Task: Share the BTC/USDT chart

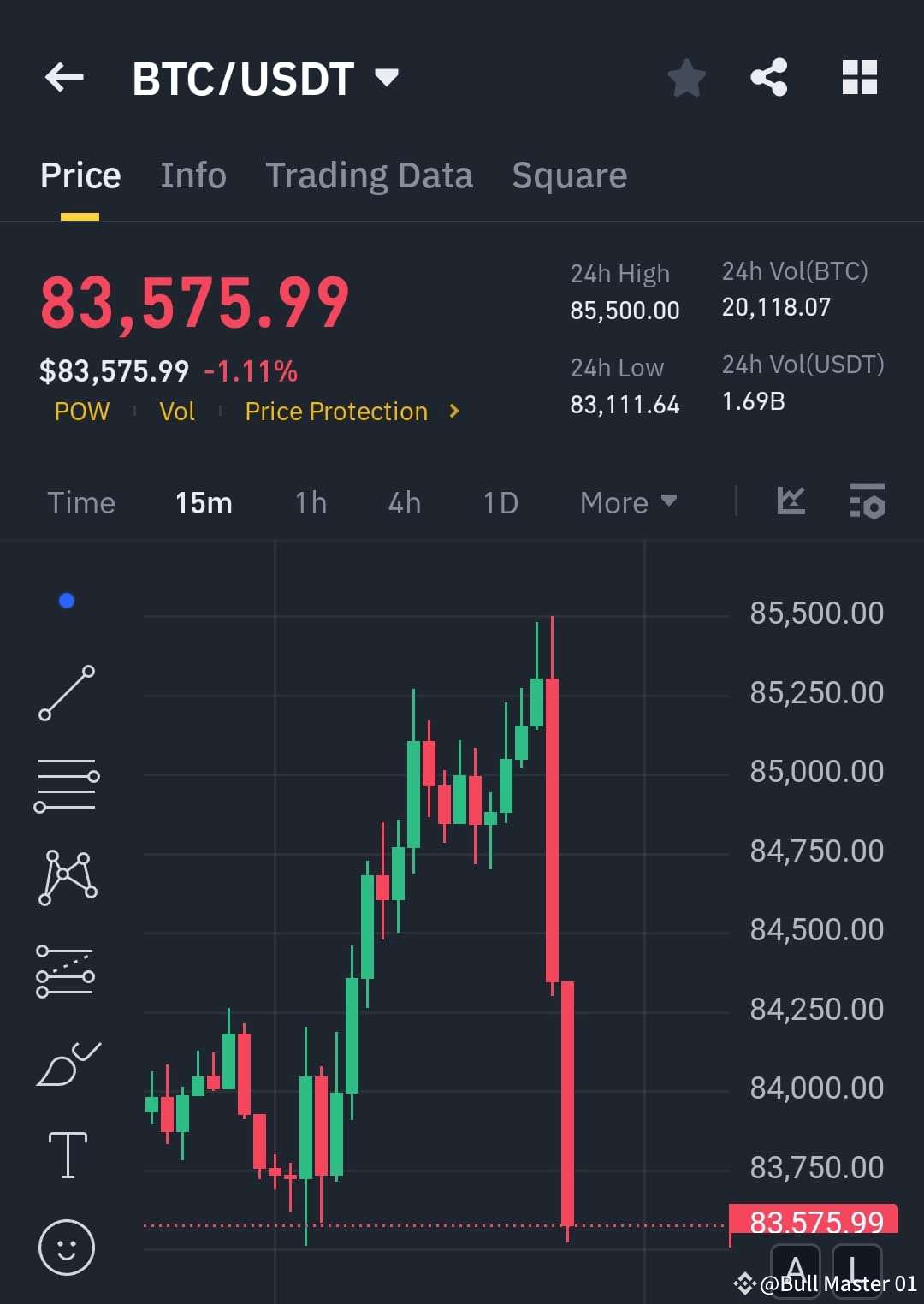Action: point(769,77)
